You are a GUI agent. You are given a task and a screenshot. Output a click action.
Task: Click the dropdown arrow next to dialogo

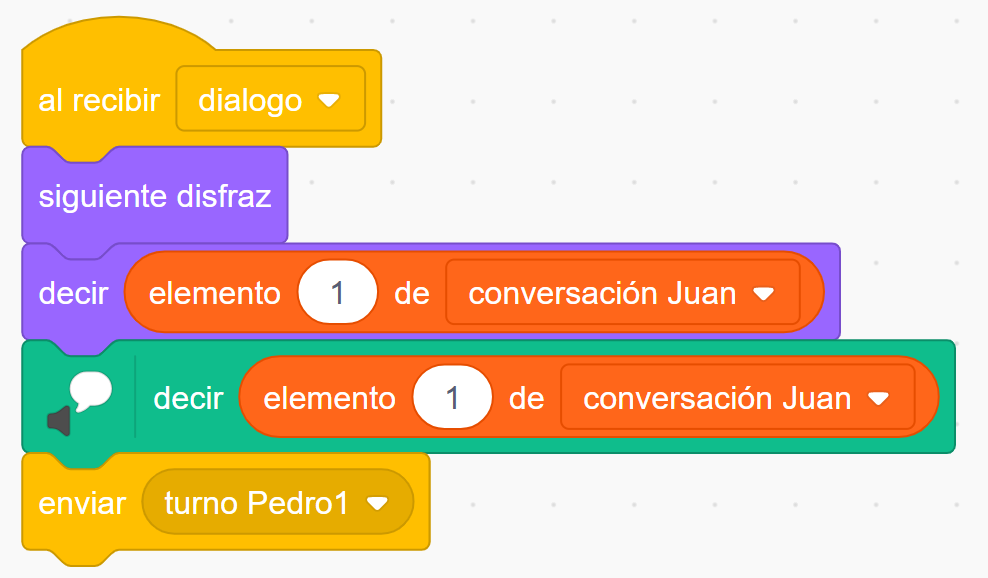pyautogui.click(x=330, y=100)
